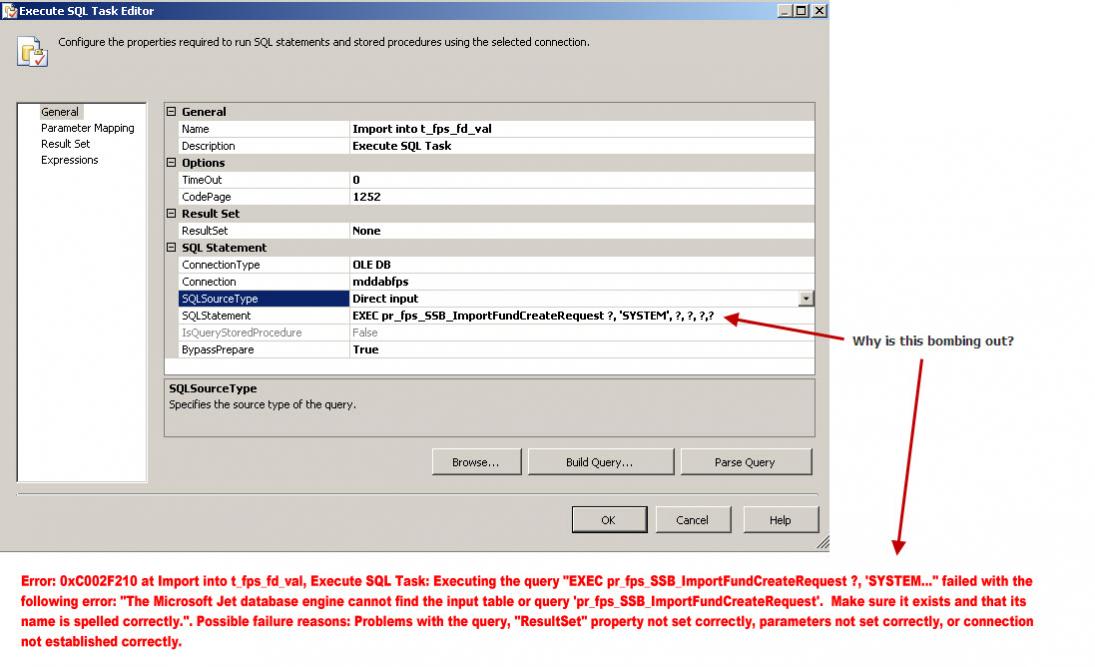Select the ConnectionType value OLE DB

coord(582,265)
